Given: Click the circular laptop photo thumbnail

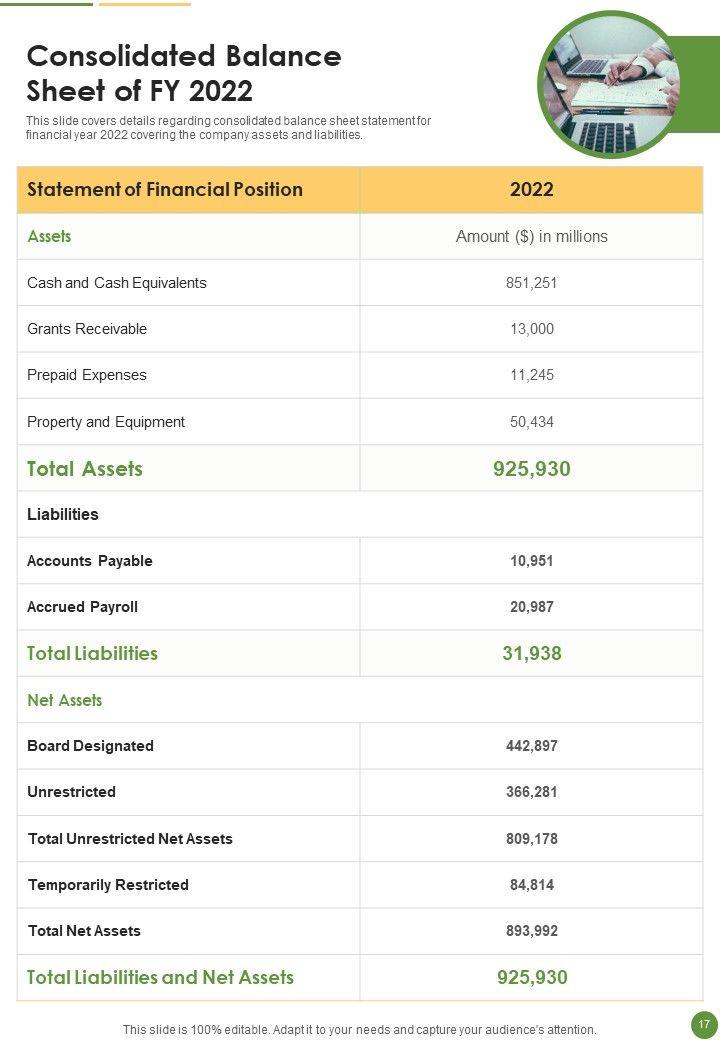Looking at the screenshot, I should click(x=610, y=84).
